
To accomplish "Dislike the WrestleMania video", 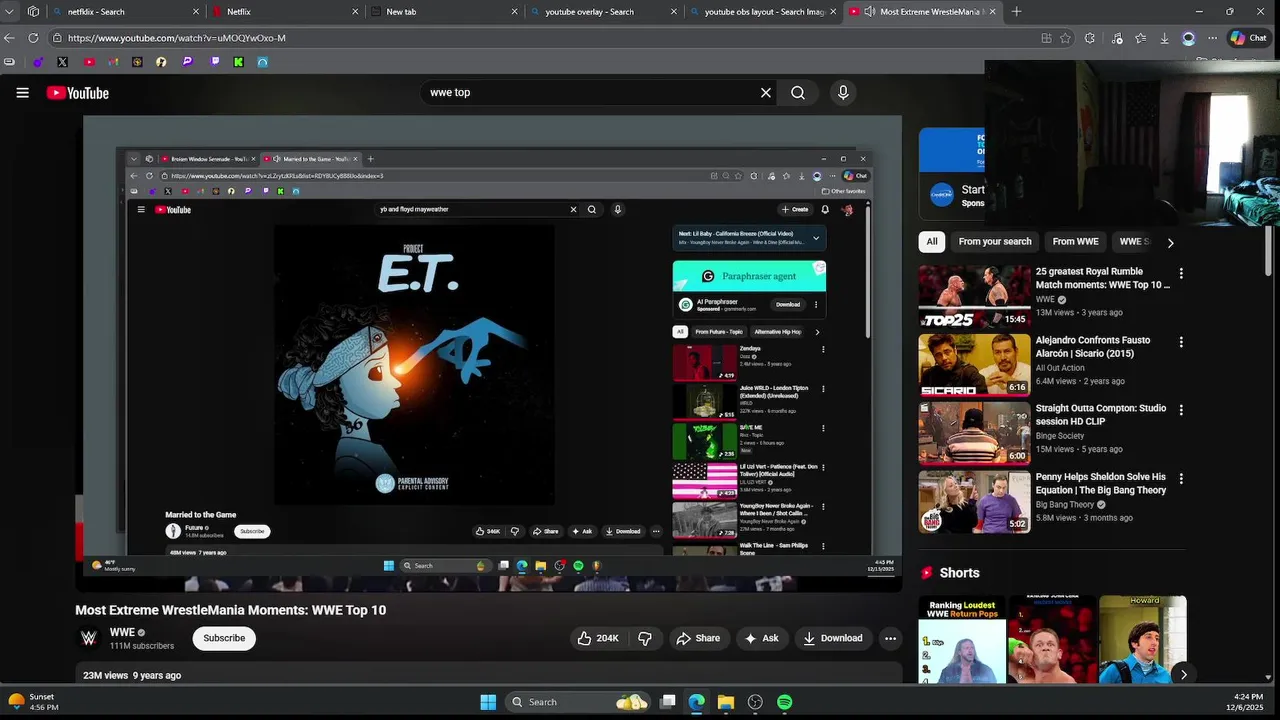I will [x=645, y=638].
